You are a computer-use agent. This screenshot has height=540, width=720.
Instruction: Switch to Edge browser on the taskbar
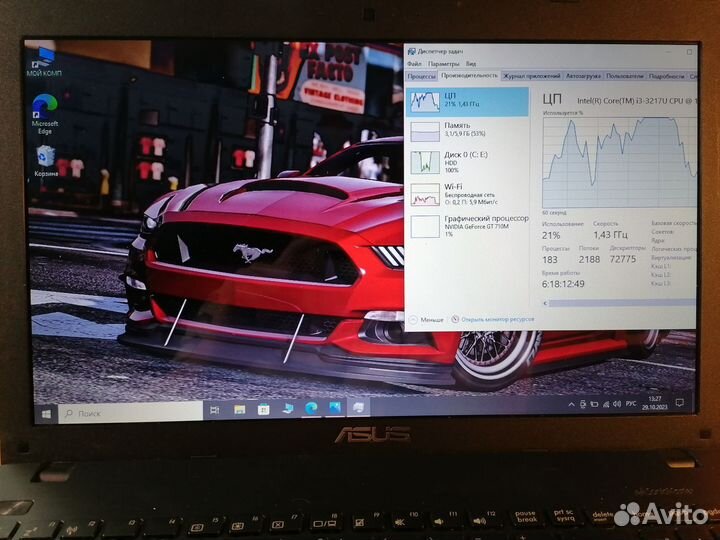(311, 408)
